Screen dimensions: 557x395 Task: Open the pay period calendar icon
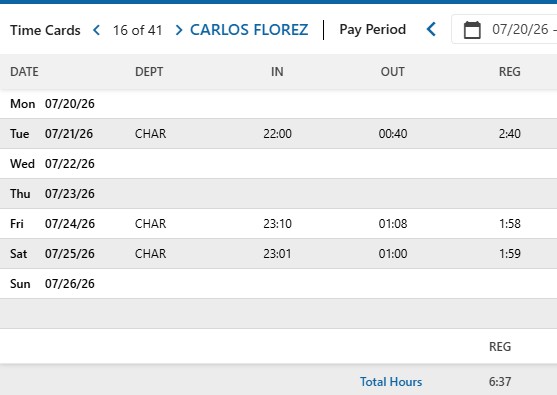(472, 29)
